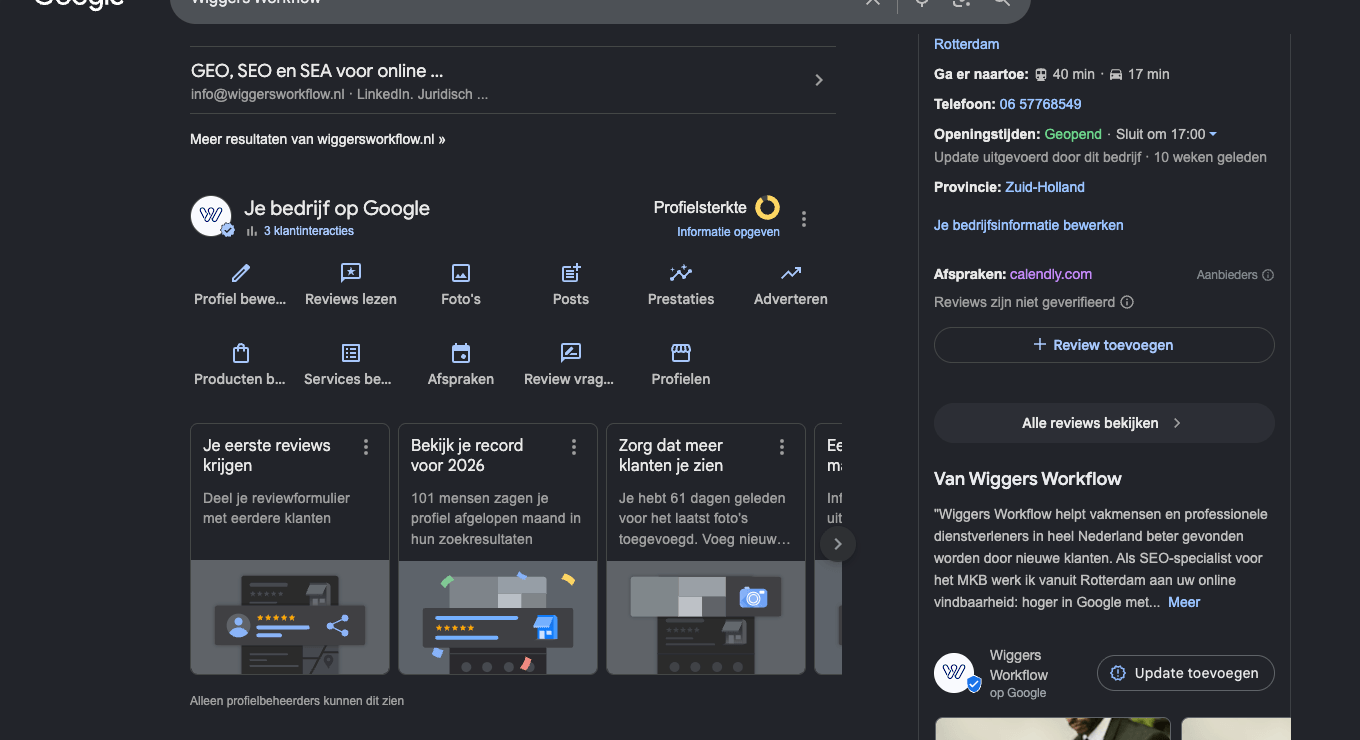Open 'Zorg dat meer klanten je zien' card illustration
1360x740 pixels.
(x=706, y=617)
